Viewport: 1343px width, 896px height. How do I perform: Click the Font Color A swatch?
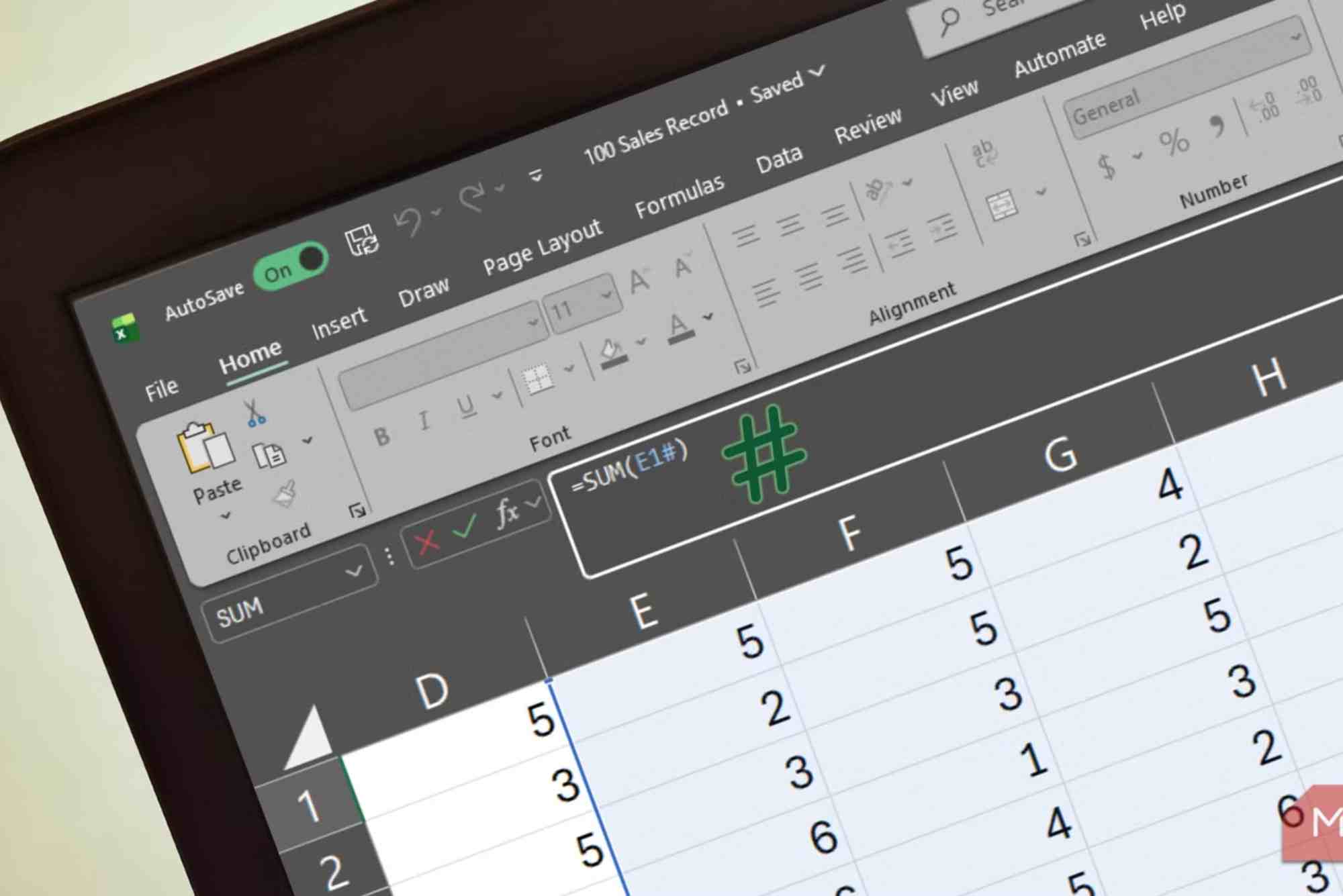click(680, 328)
